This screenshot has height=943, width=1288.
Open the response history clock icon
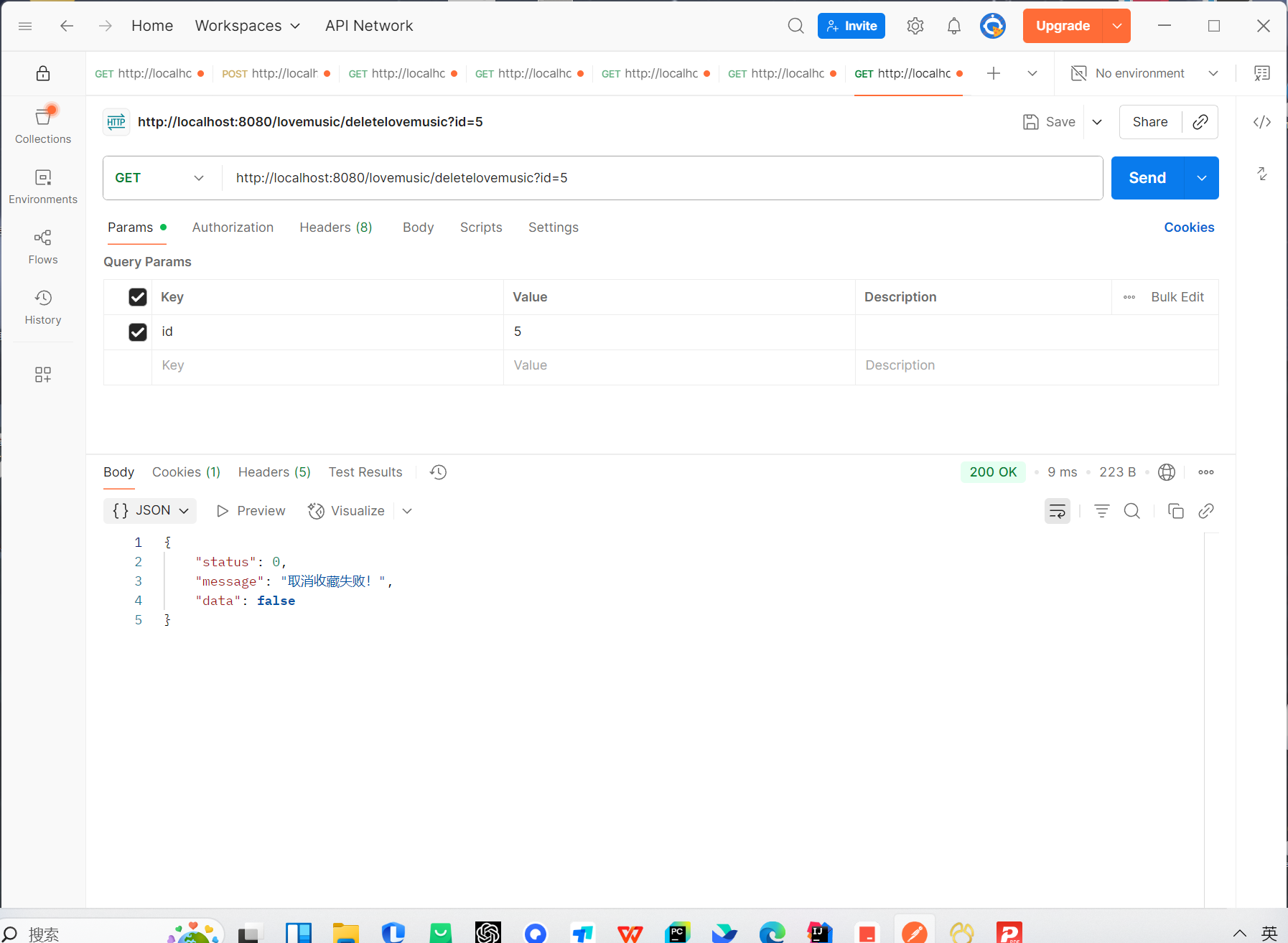(x=438, y=472)
